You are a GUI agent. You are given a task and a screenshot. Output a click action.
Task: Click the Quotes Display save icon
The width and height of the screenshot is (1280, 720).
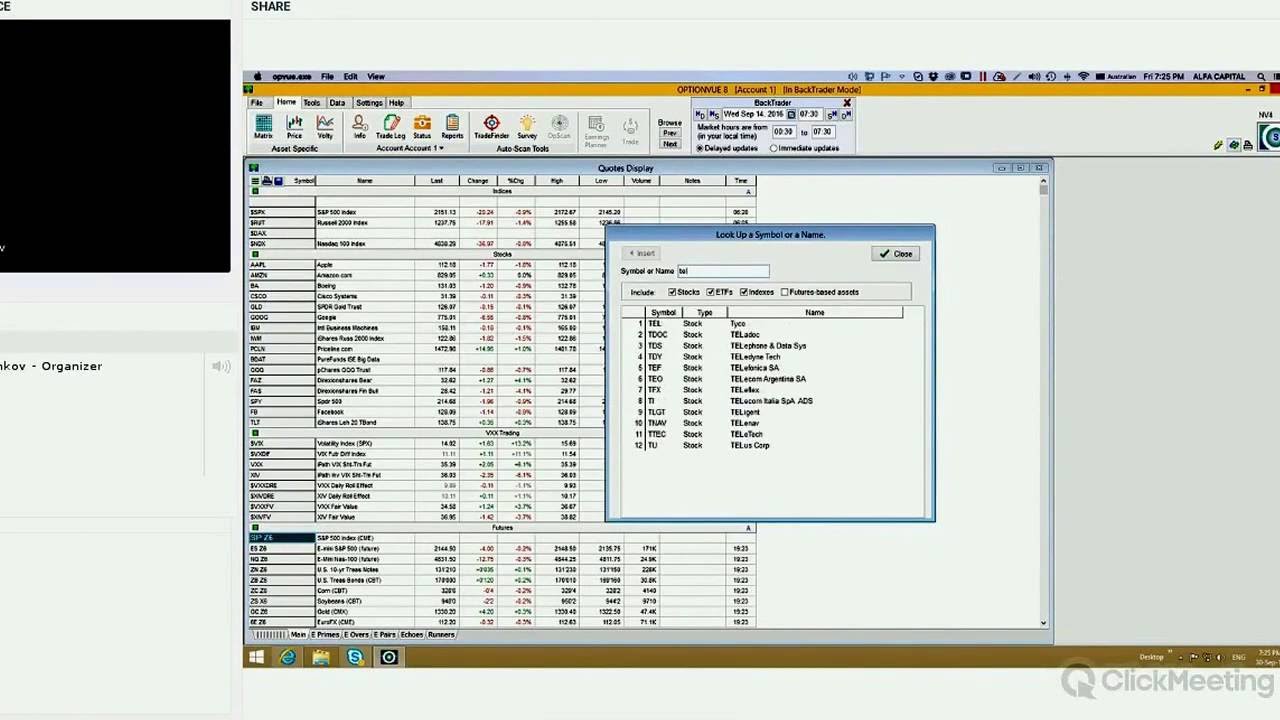pyautogui.click(x=278, y=181)
